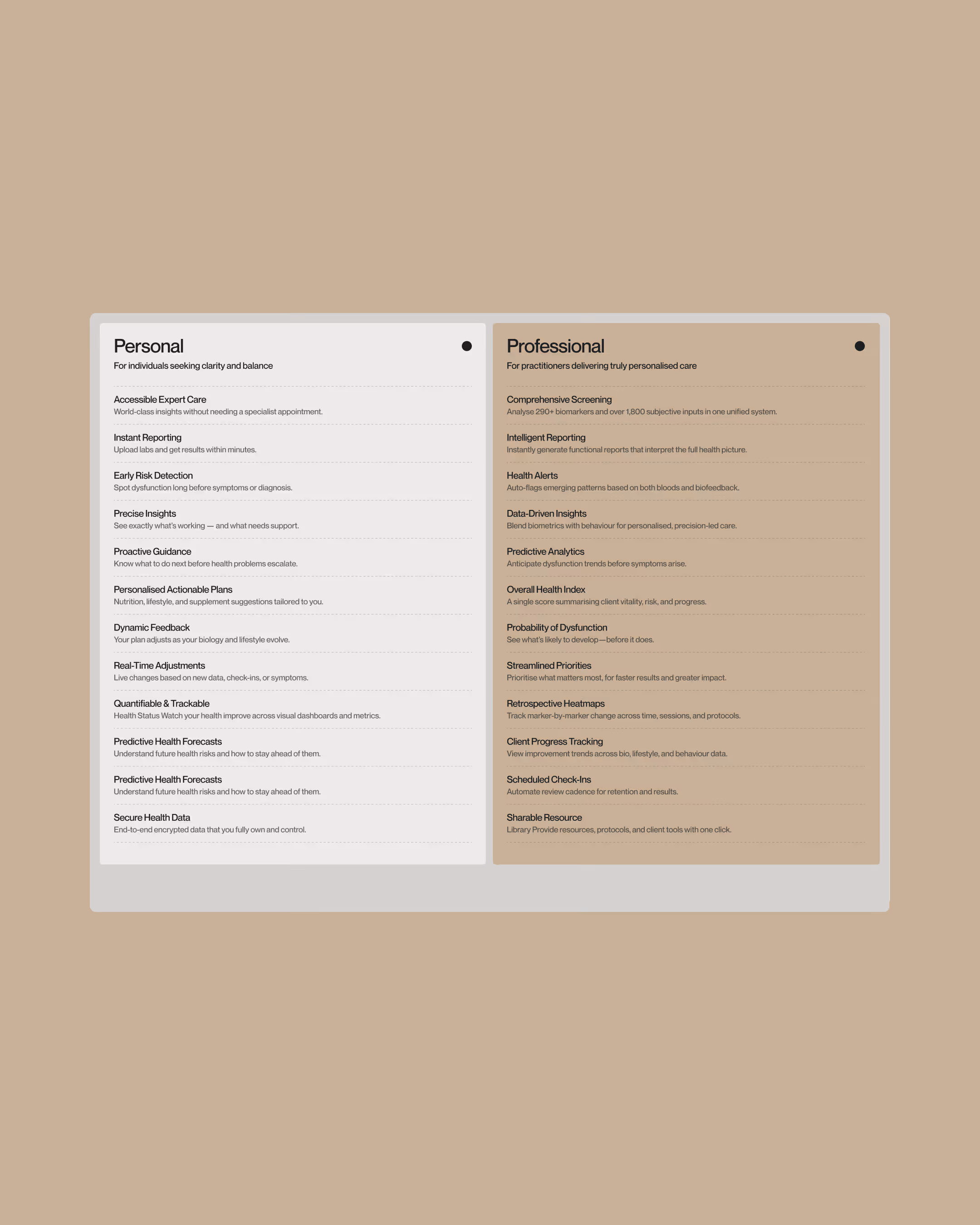Select the Personal plan heading
This screenshot has width=980, height=1225.
point(148,346)
